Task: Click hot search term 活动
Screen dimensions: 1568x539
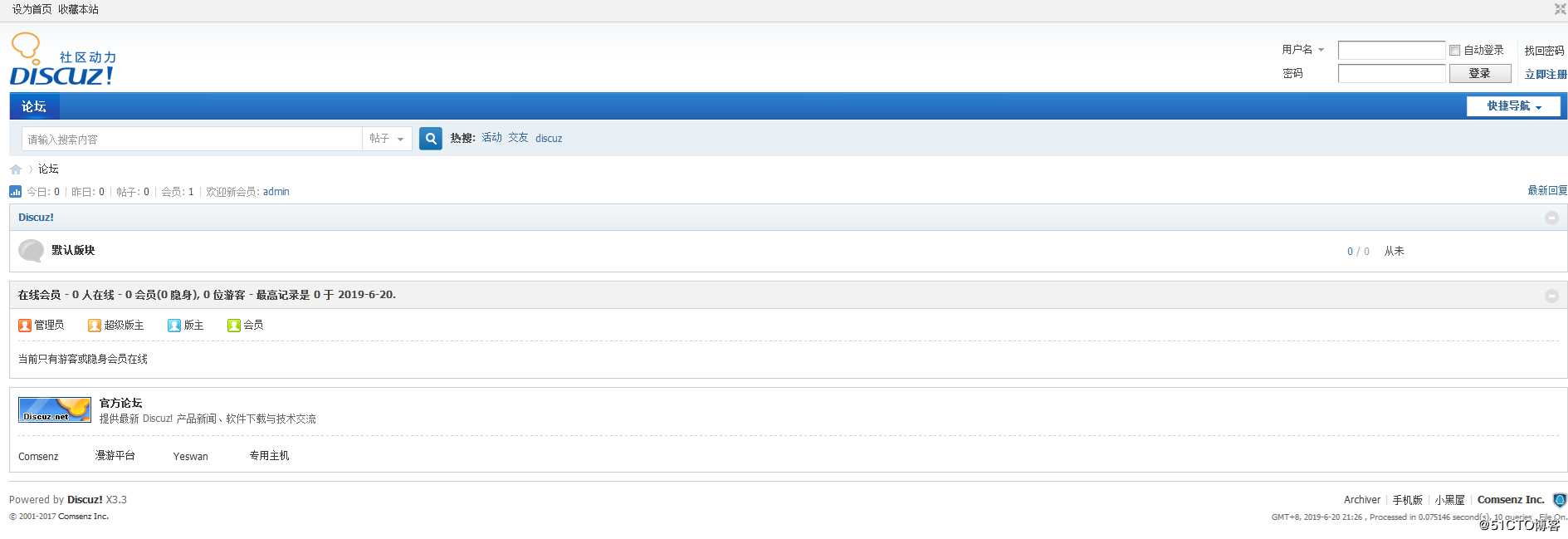Action: tap(491, 138)
